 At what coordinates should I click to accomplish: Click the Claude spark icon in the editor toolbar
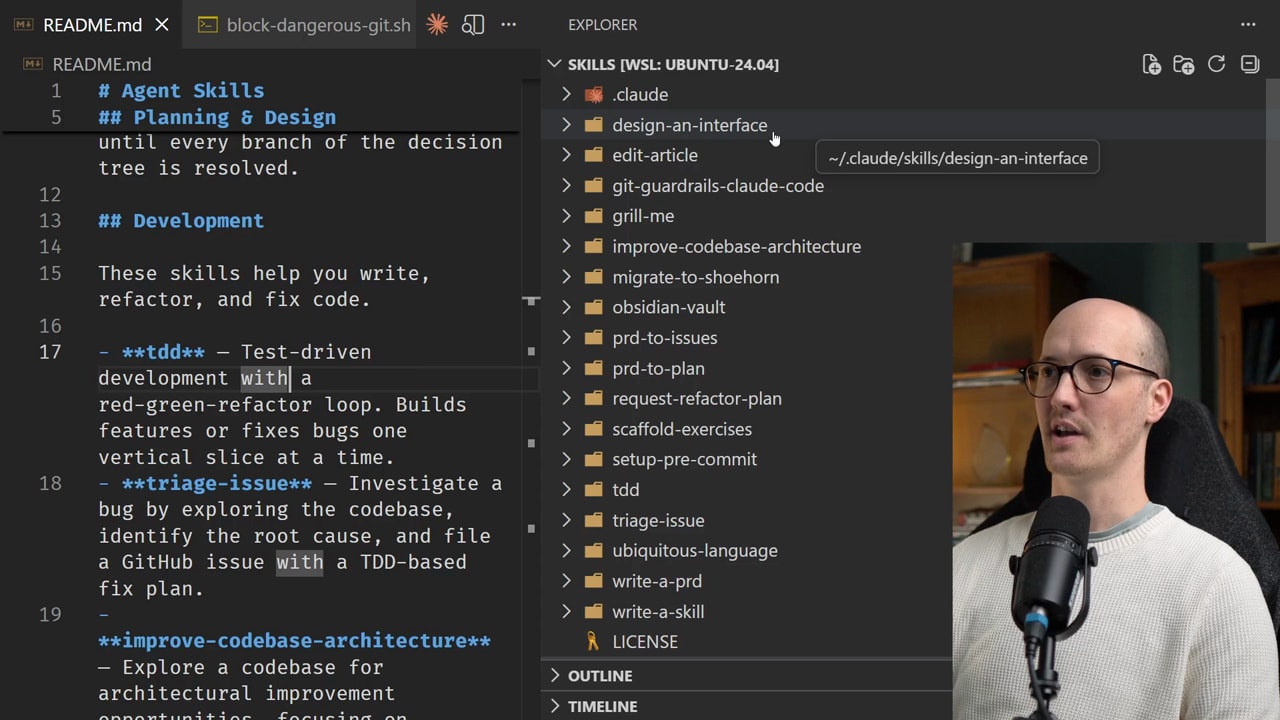tap(437, 25)
